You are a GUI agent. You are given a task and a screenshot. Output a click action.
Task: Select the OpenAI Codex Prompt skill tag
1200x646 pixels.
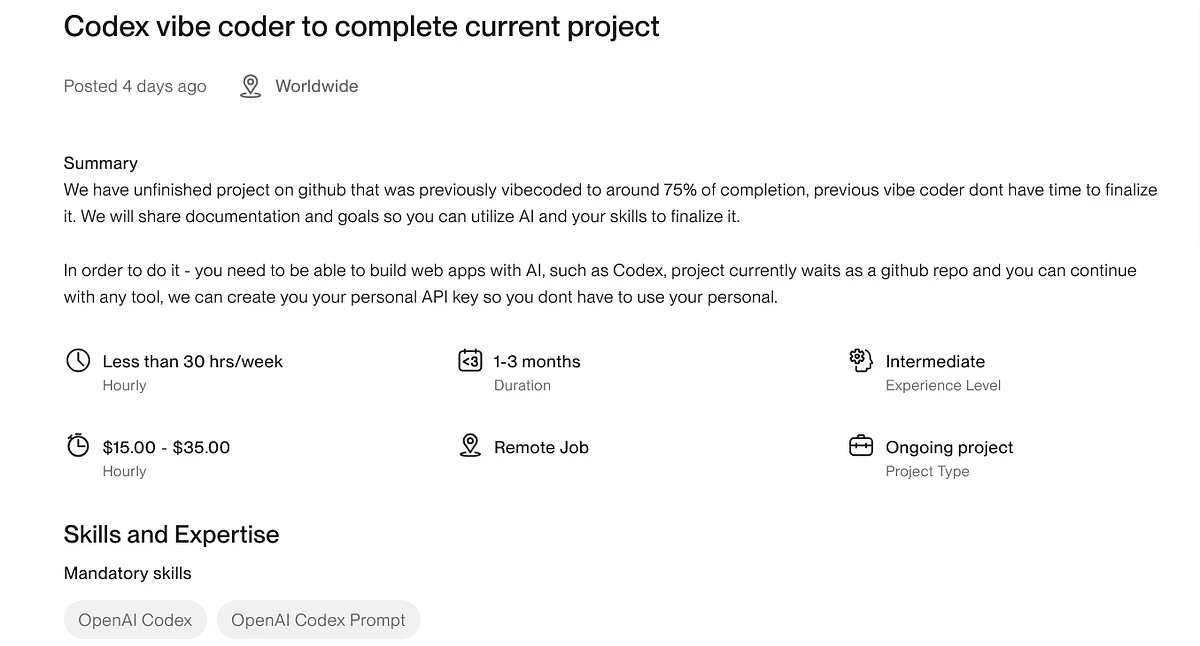318,620
